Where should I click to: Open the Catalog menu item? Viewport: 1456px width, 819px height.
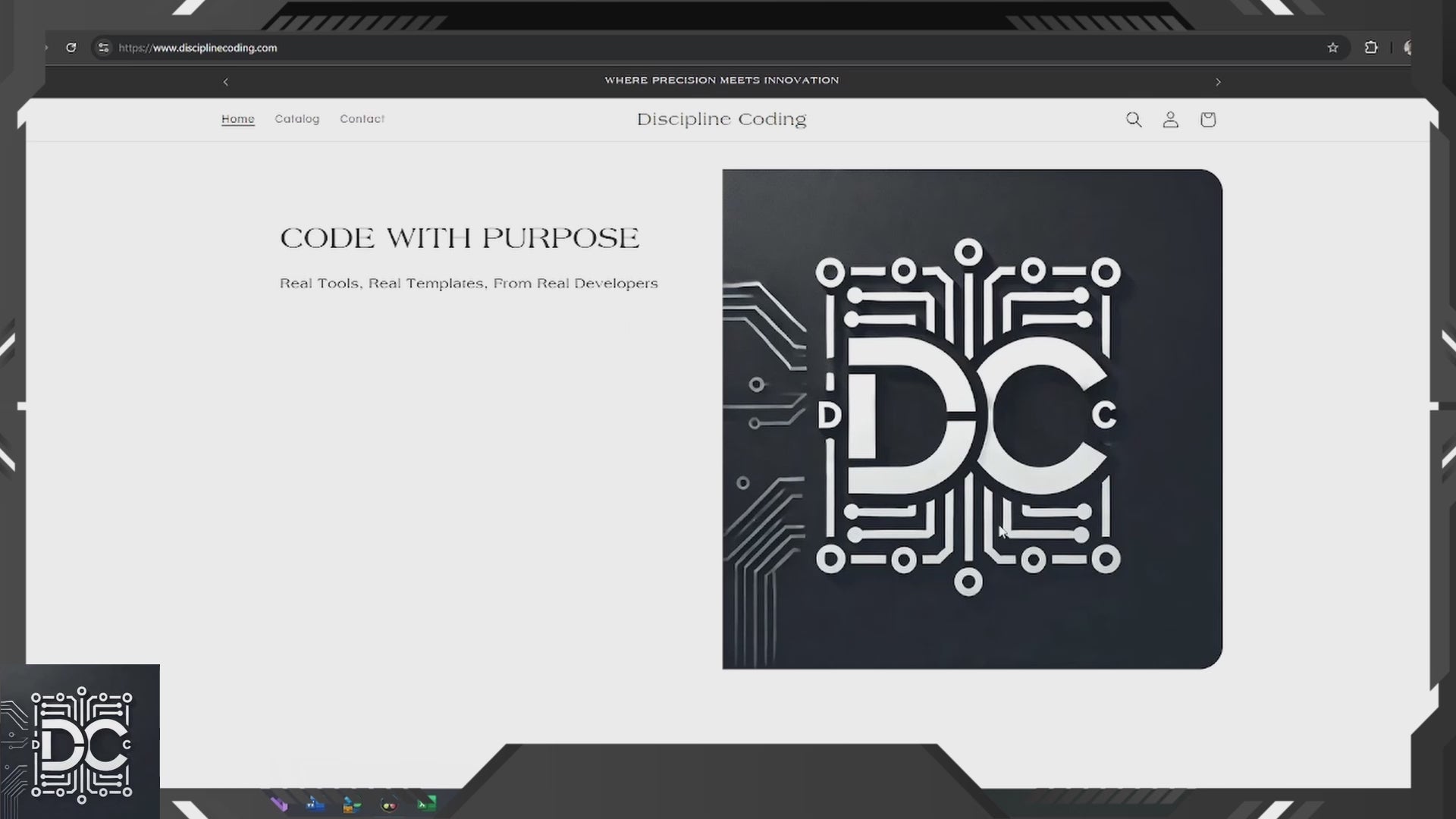coord(297,119)
